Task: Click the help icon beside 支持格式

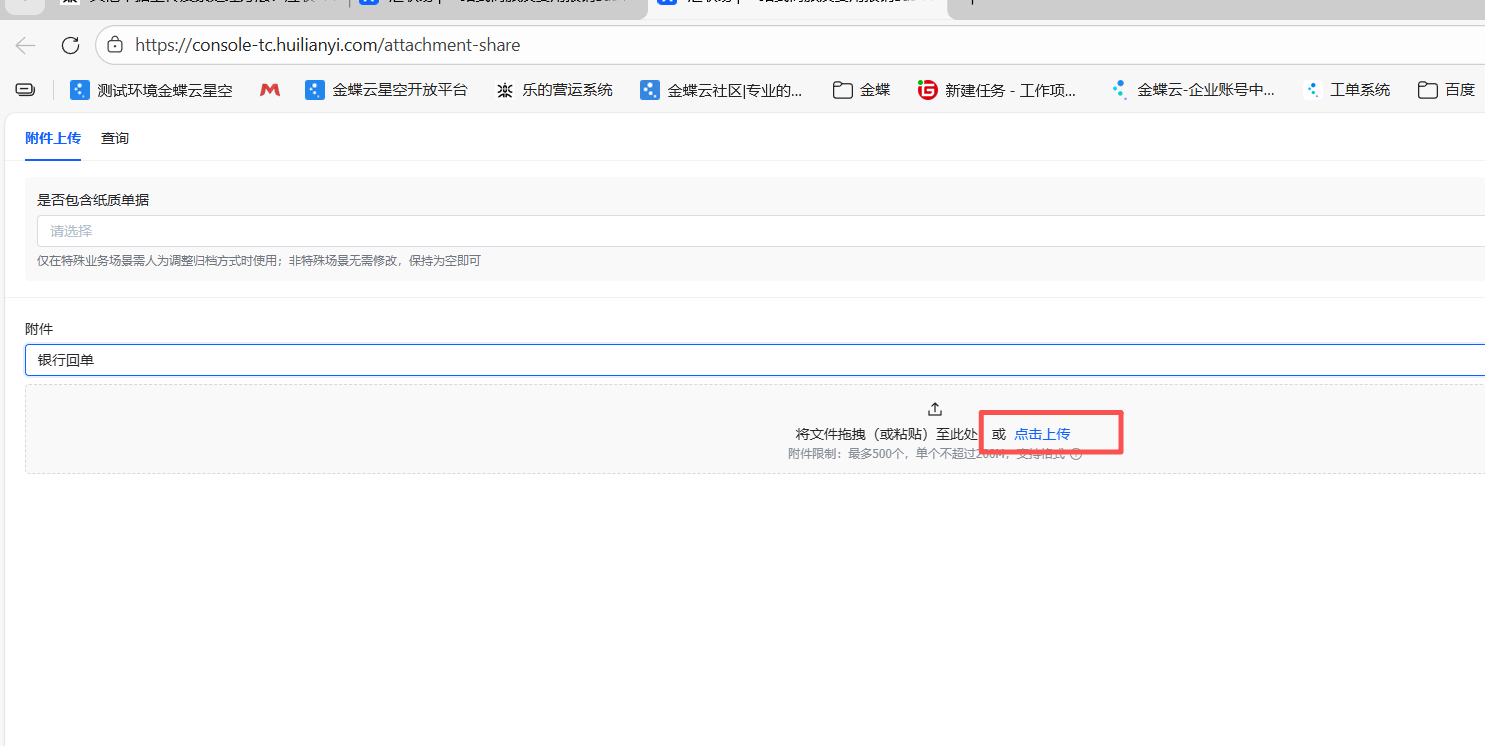Action: point(1076,454)
